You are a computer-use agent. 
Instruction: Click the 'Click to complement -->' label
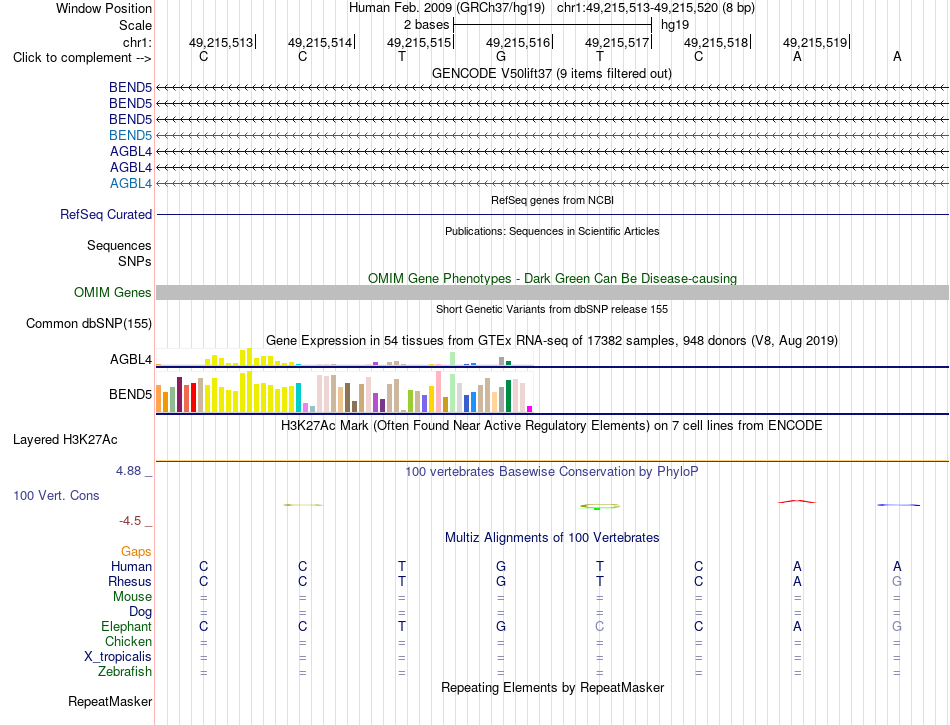tap(82, 58)
